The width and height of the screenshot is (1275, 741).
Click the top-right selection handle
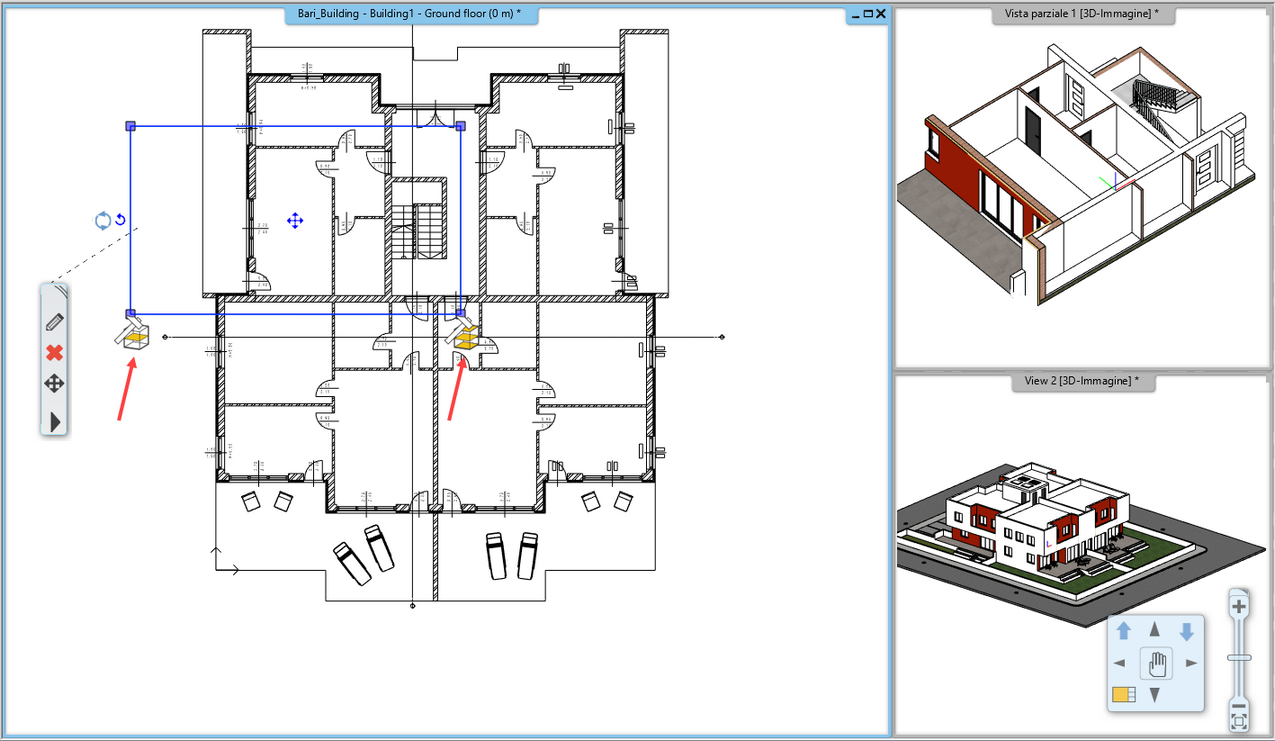461,126
